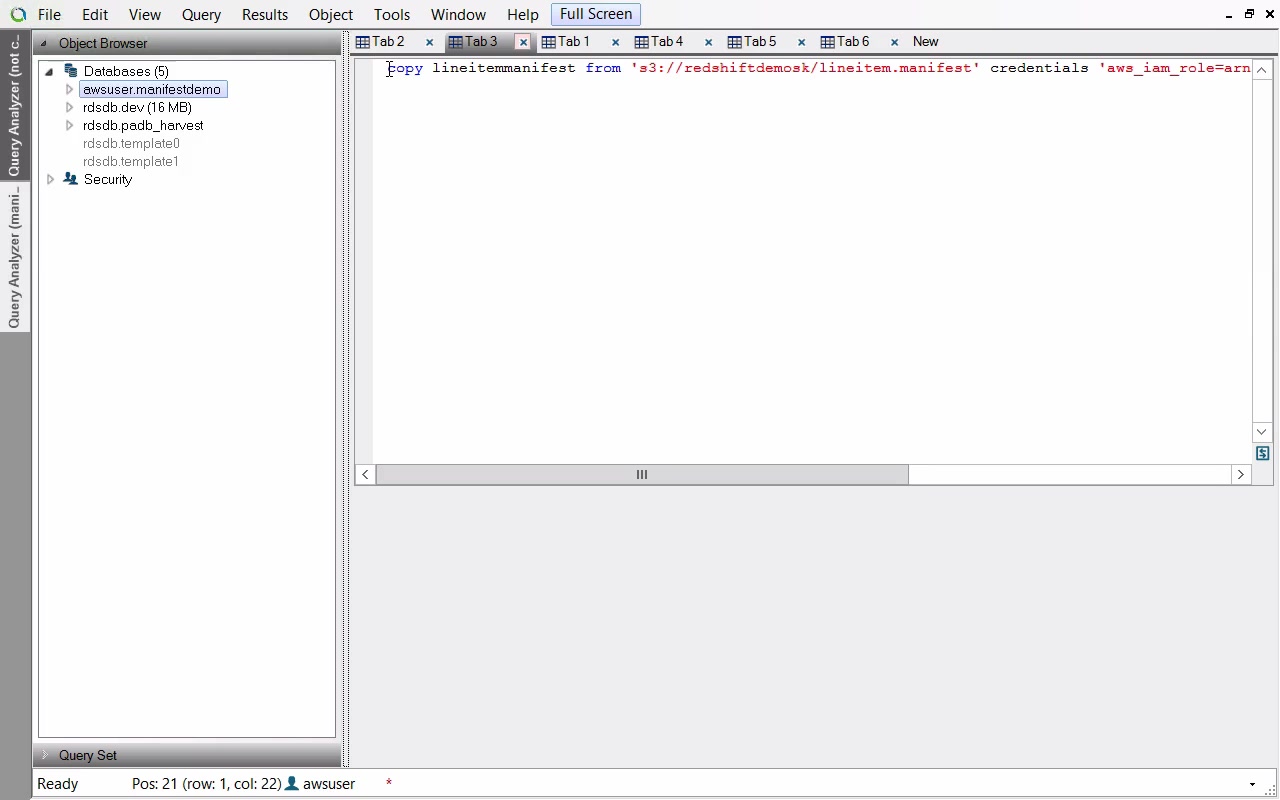Select the Security node label

[108, 179]
